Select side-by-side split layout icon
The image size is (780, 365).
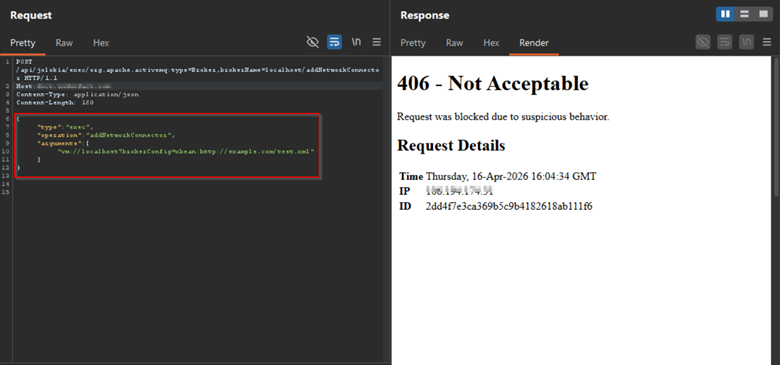726,14
